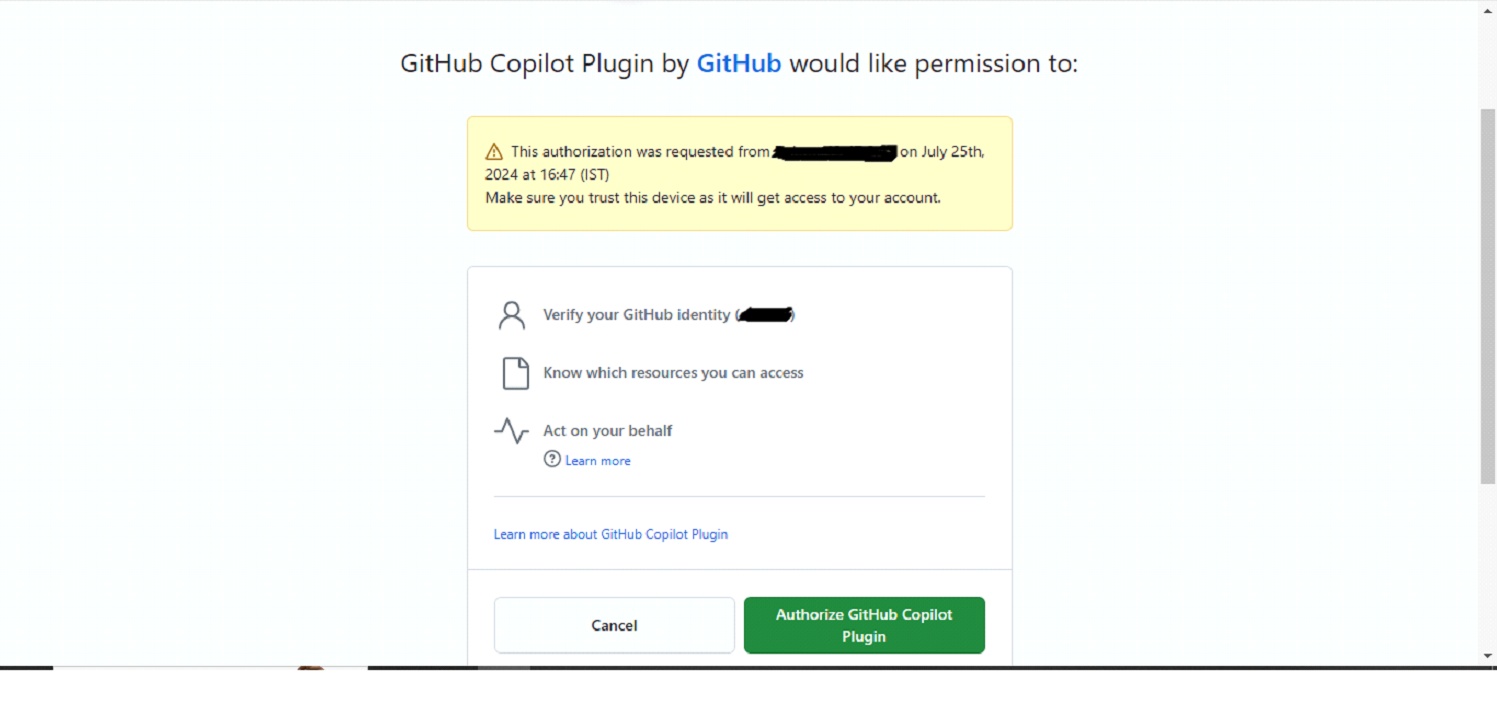Click the scrollbar up arrow
Viewport: 1497px width, 728px height.
click(x=1488, y=9)
